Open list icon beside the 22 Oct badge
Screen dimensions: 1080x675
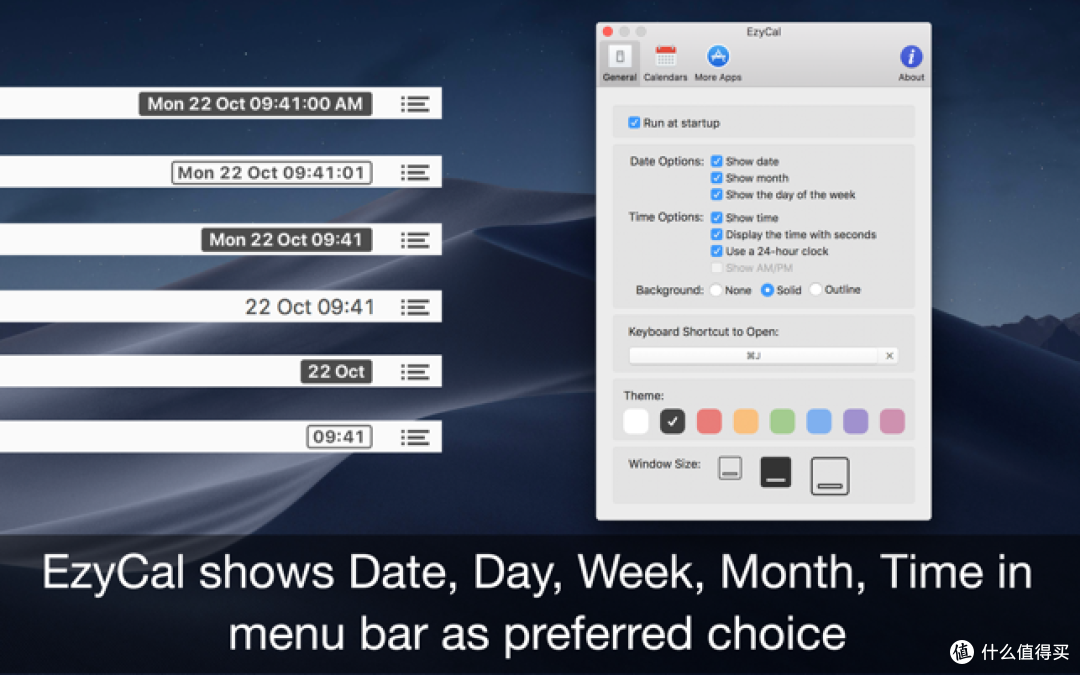pyautogui.click(x=415, y=372)
